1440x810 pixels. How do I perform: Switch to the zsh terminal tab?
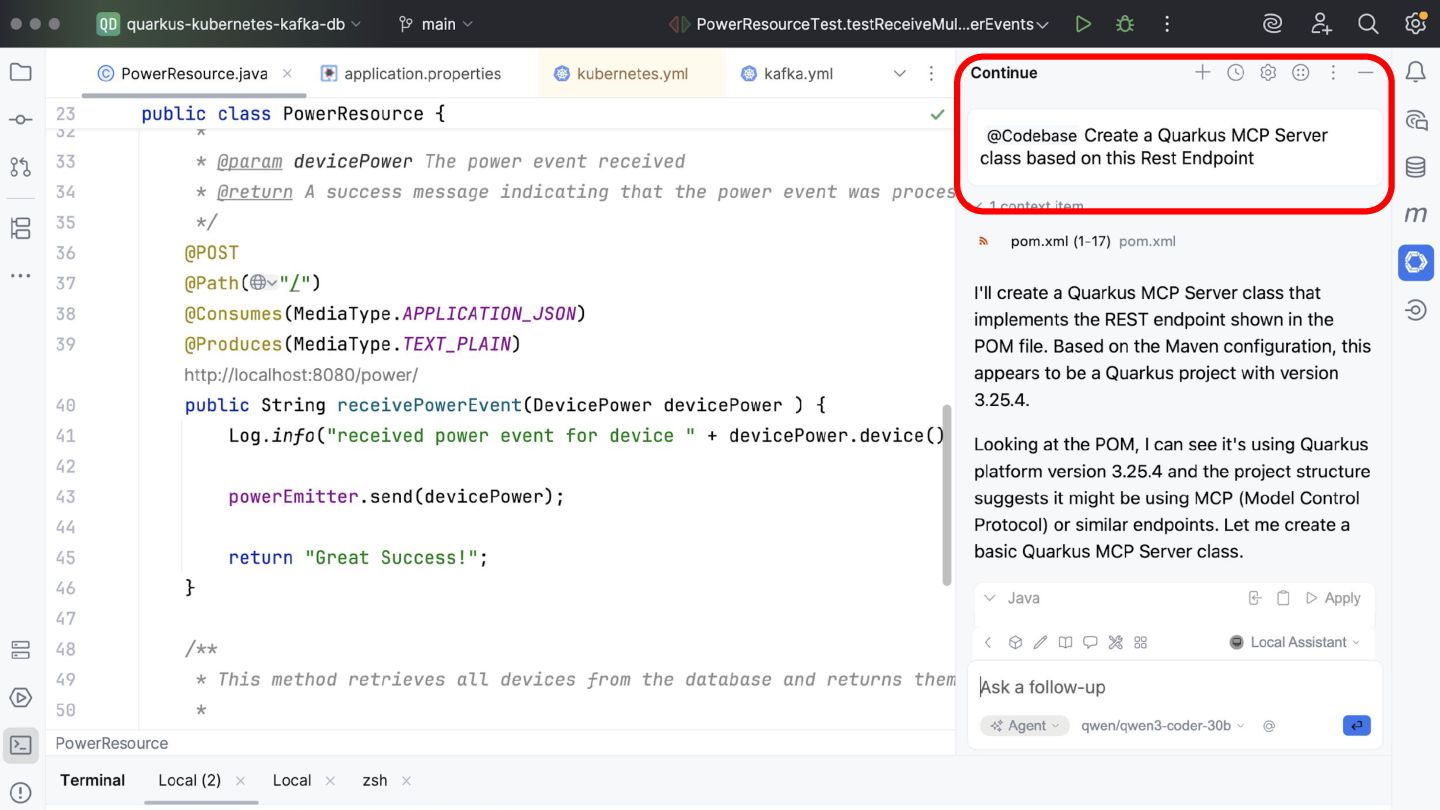point(375,780)
